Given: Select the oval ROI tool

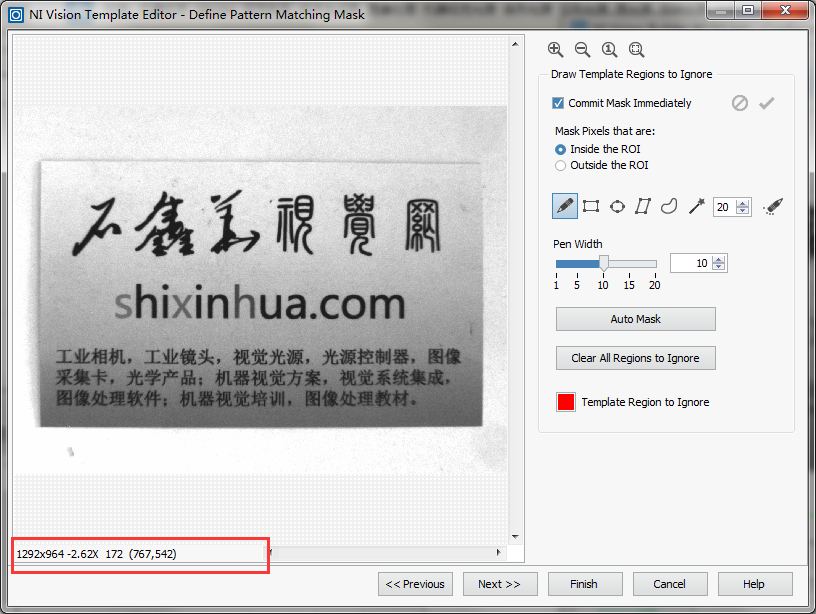Looking at the screenshot, I should [x=617, y=206].
